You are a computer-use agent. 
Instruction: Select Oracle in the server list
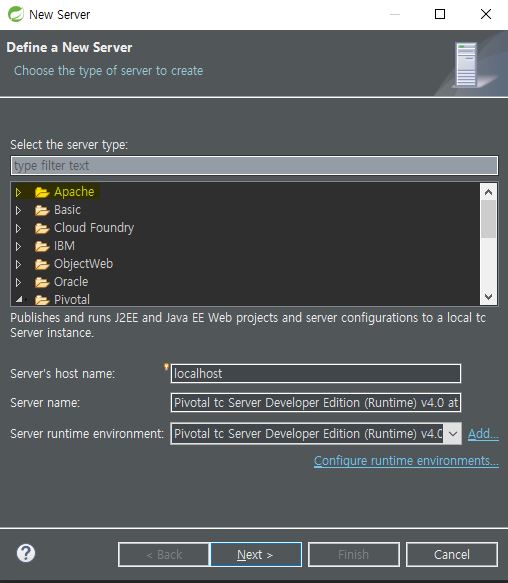pyautogui.click(x=71, y=282)
